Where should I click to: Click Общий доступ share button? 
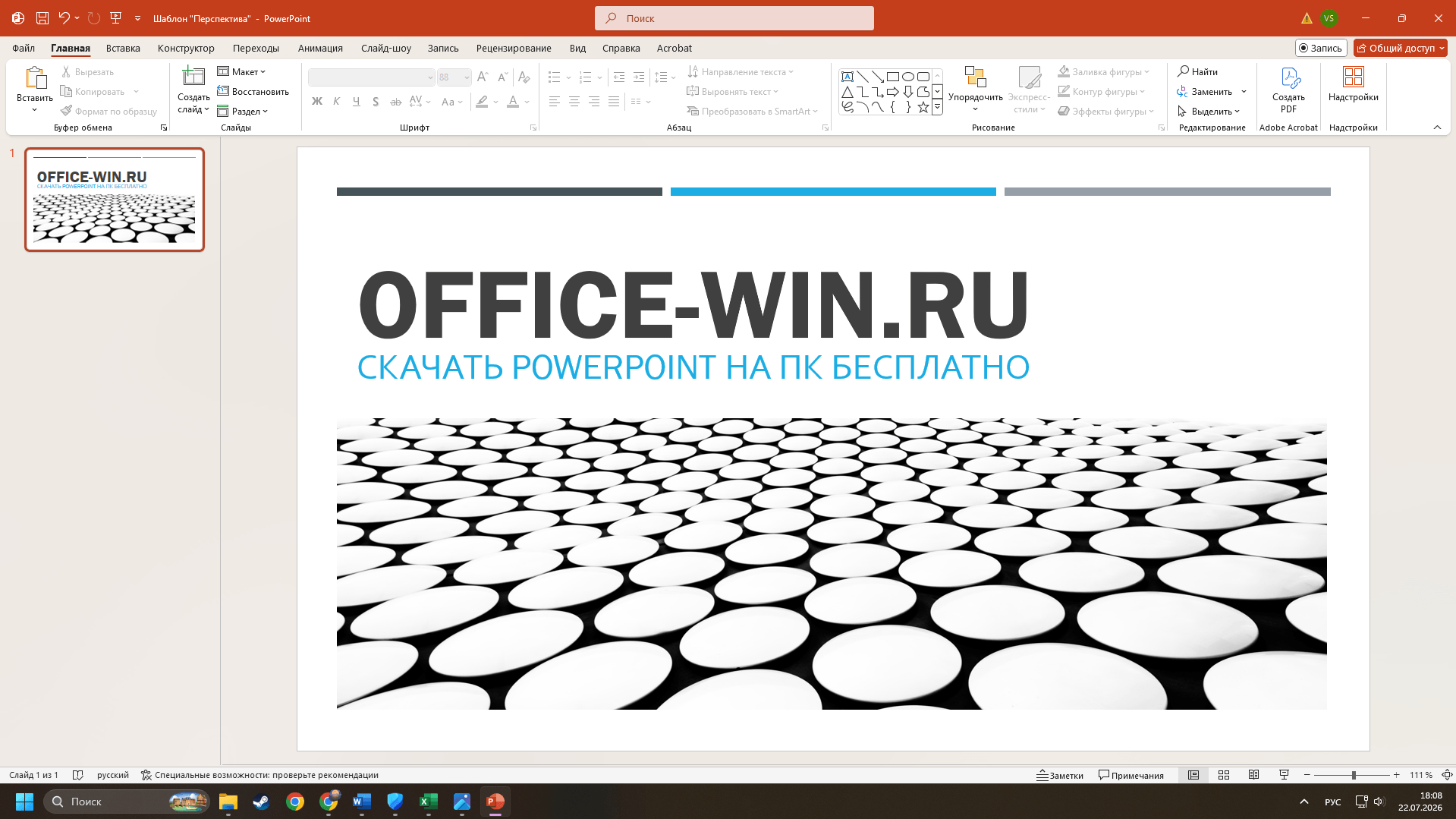[x=1400, y=48]
